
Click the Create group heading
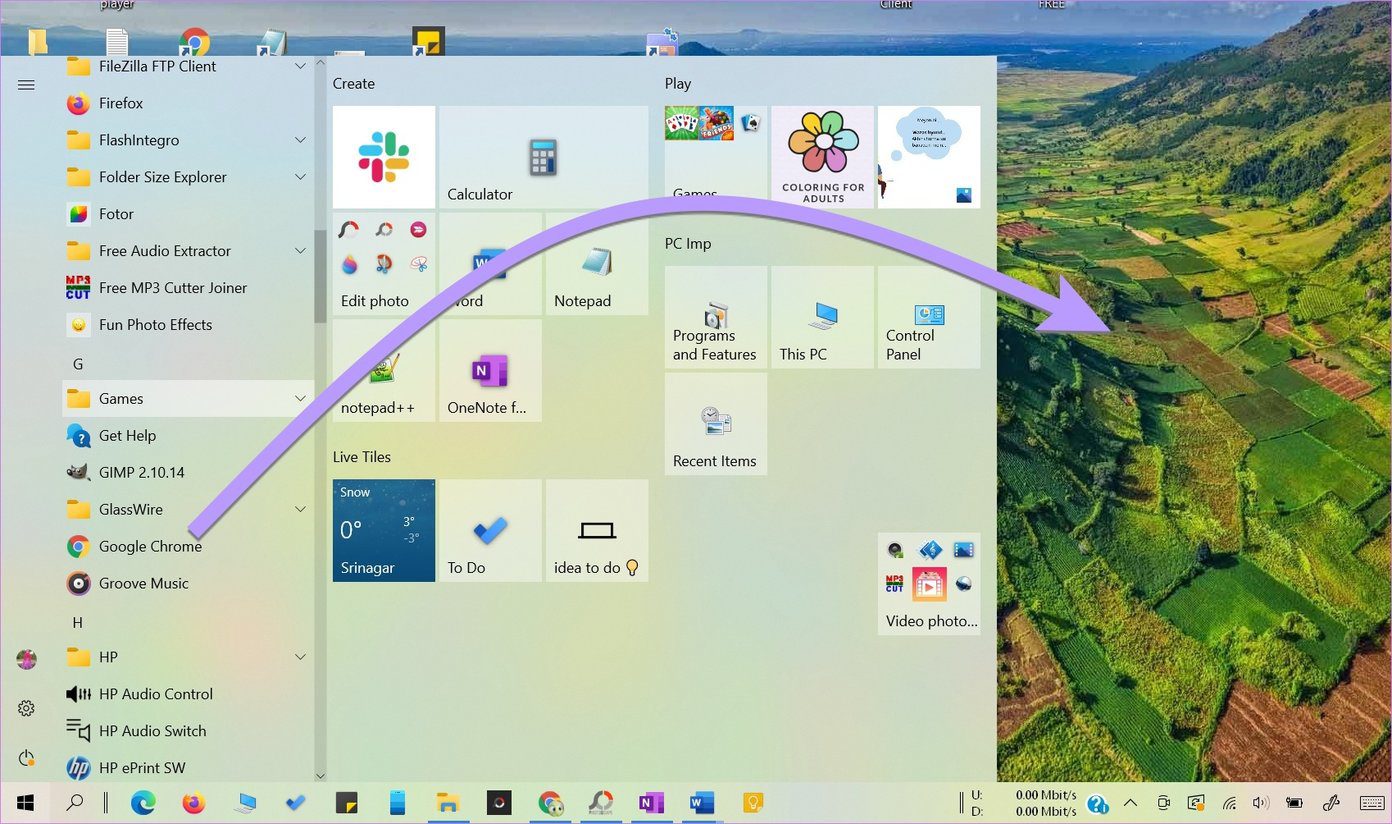pyautogui.click(x=354, y=84)
